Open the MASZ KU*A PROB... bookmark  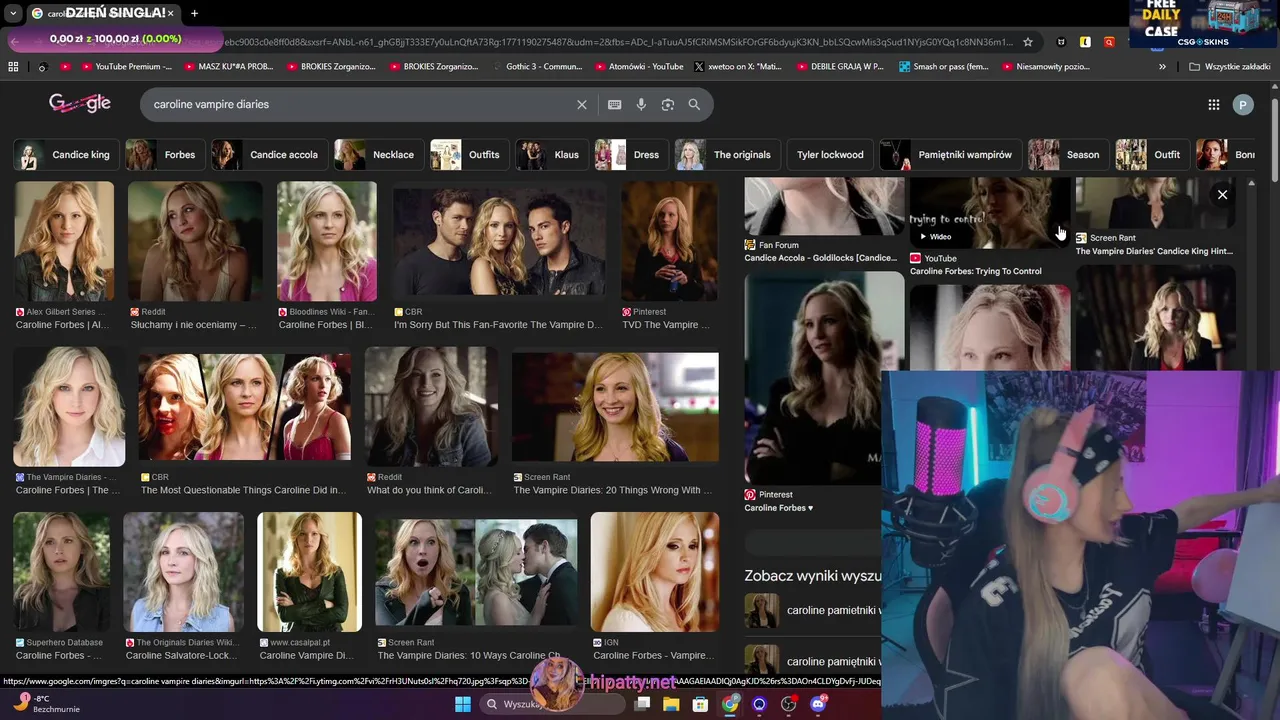click(228, 67)
